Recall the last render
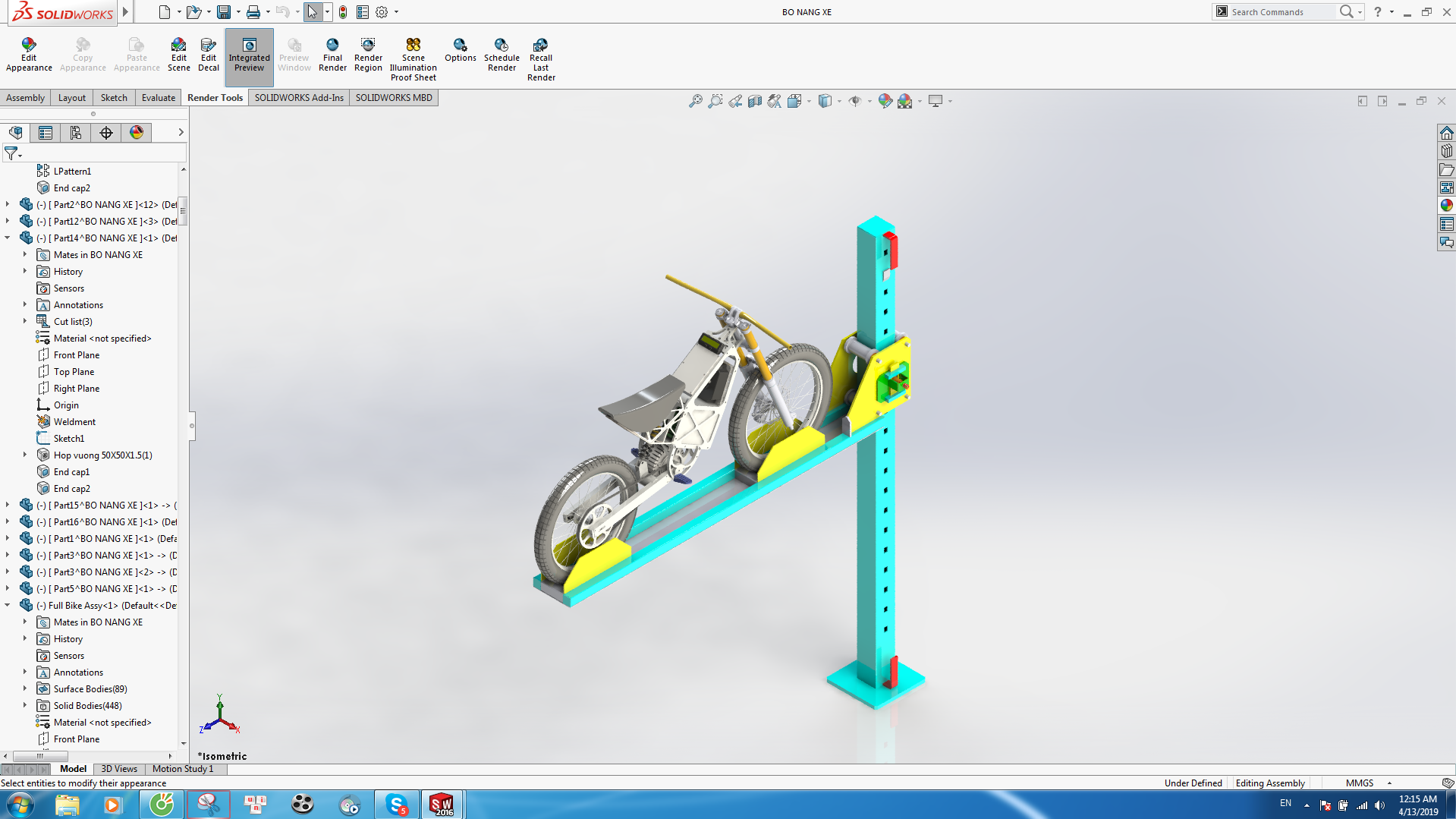Image resolution: width=1456 pixels, height=819 pixels. [x=541, y=59]
